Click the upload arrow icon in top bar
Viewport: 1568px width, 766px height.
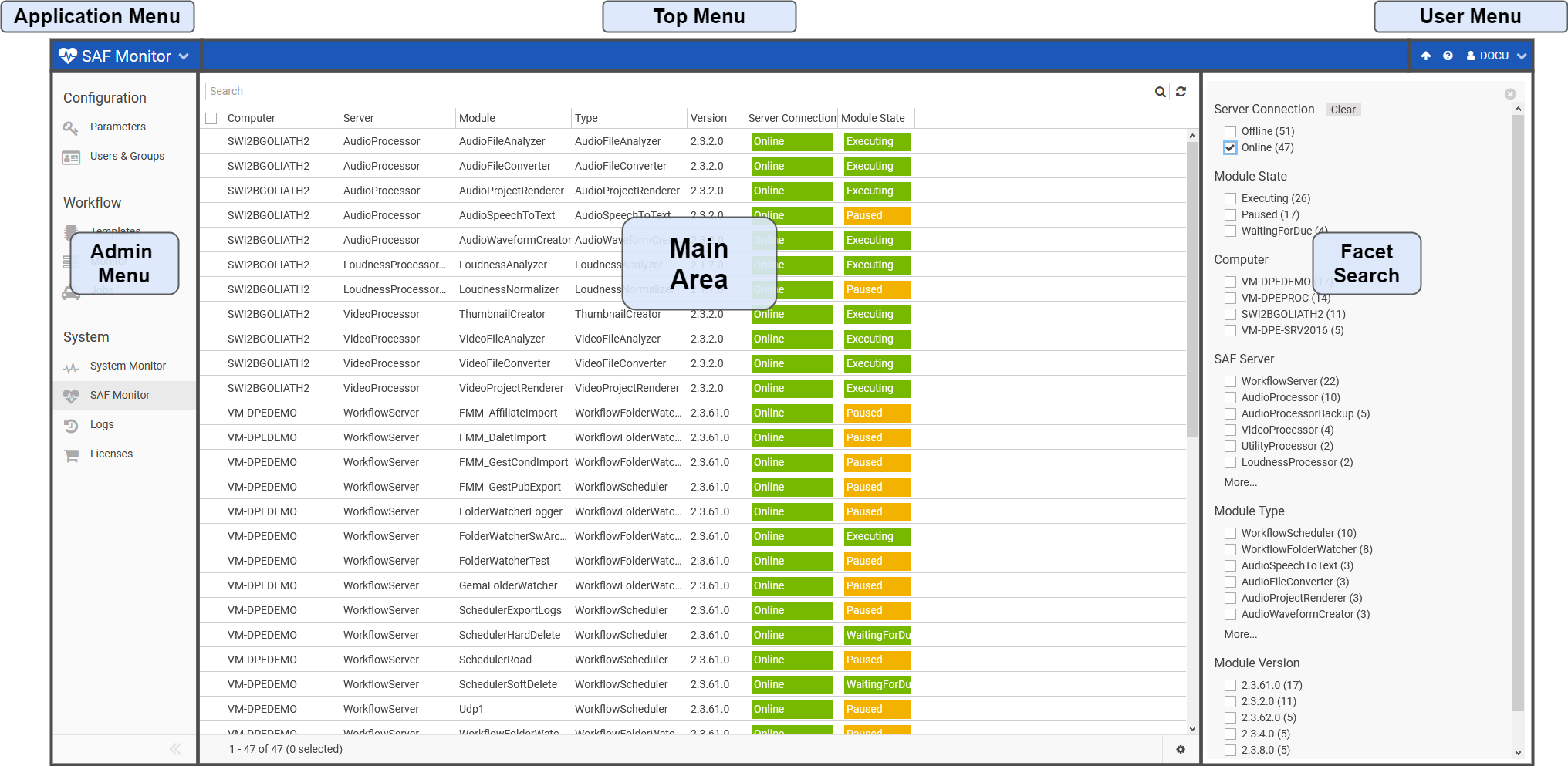click(x=1426, y=56)
